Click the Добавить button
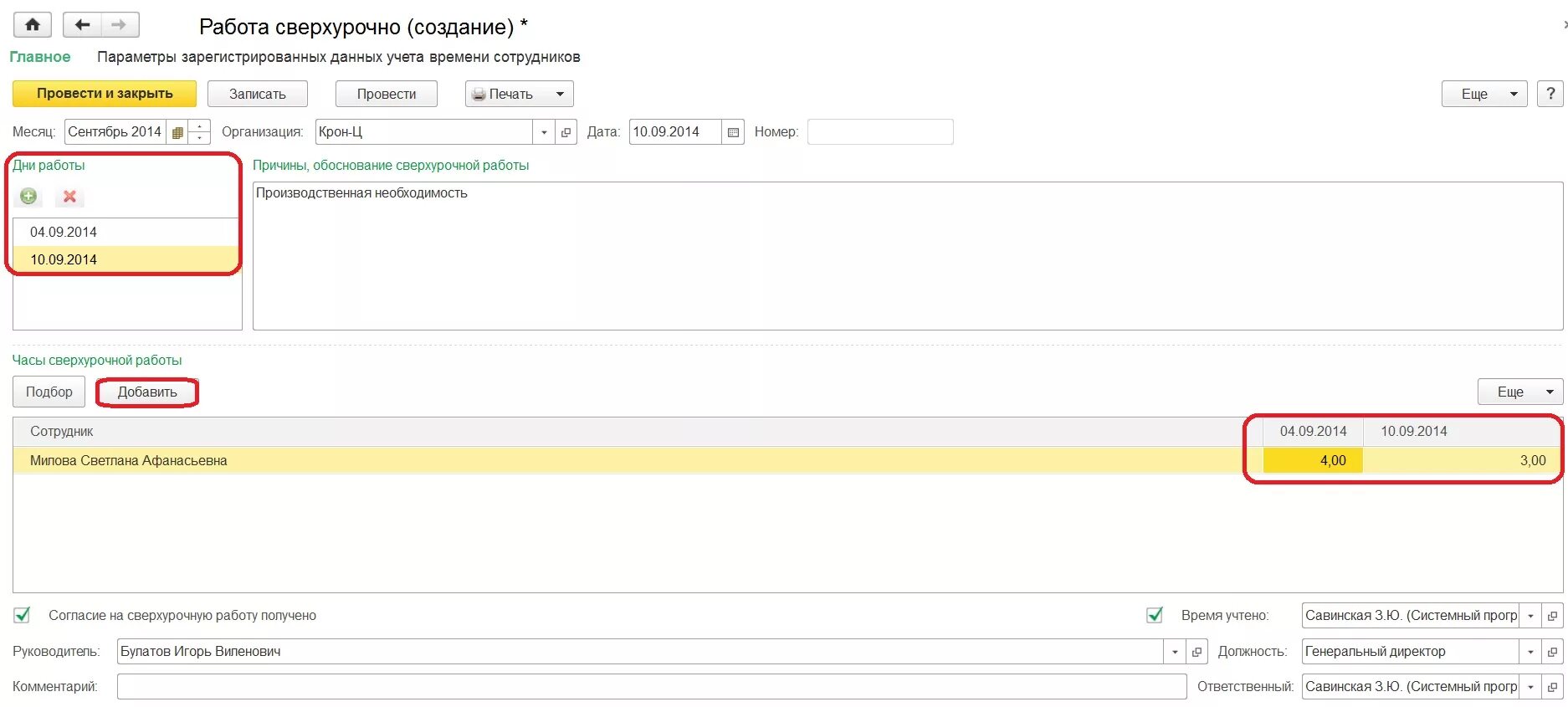This screenshot has height=707, width=1568. click(147, 392)
